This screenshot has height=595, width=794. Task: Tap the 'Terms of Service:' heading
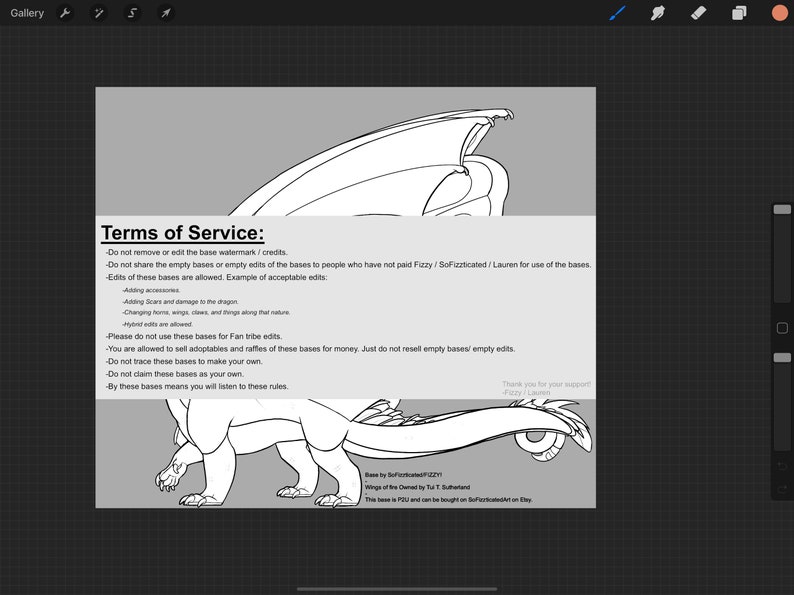coord(182,233)
